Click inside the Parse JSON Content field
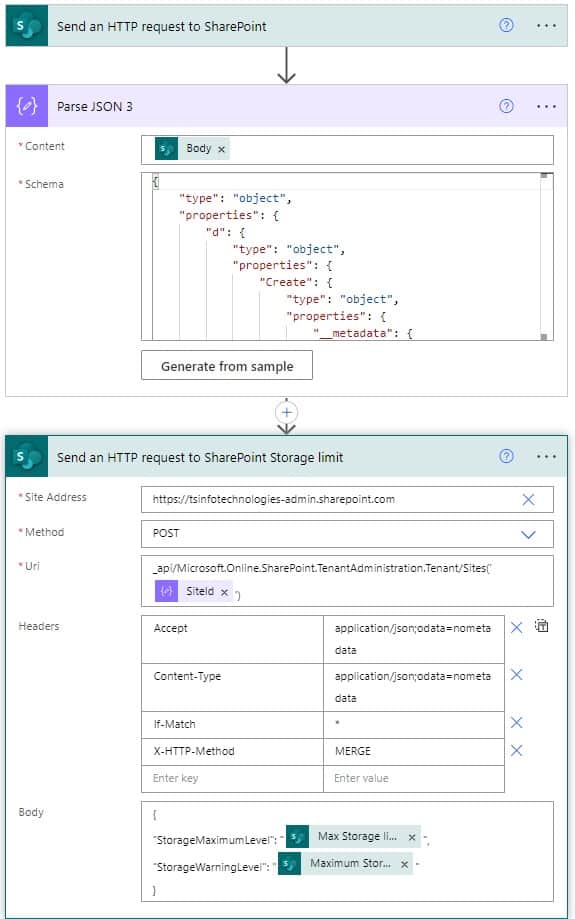575x919 pixels. [x=347, y=150]
